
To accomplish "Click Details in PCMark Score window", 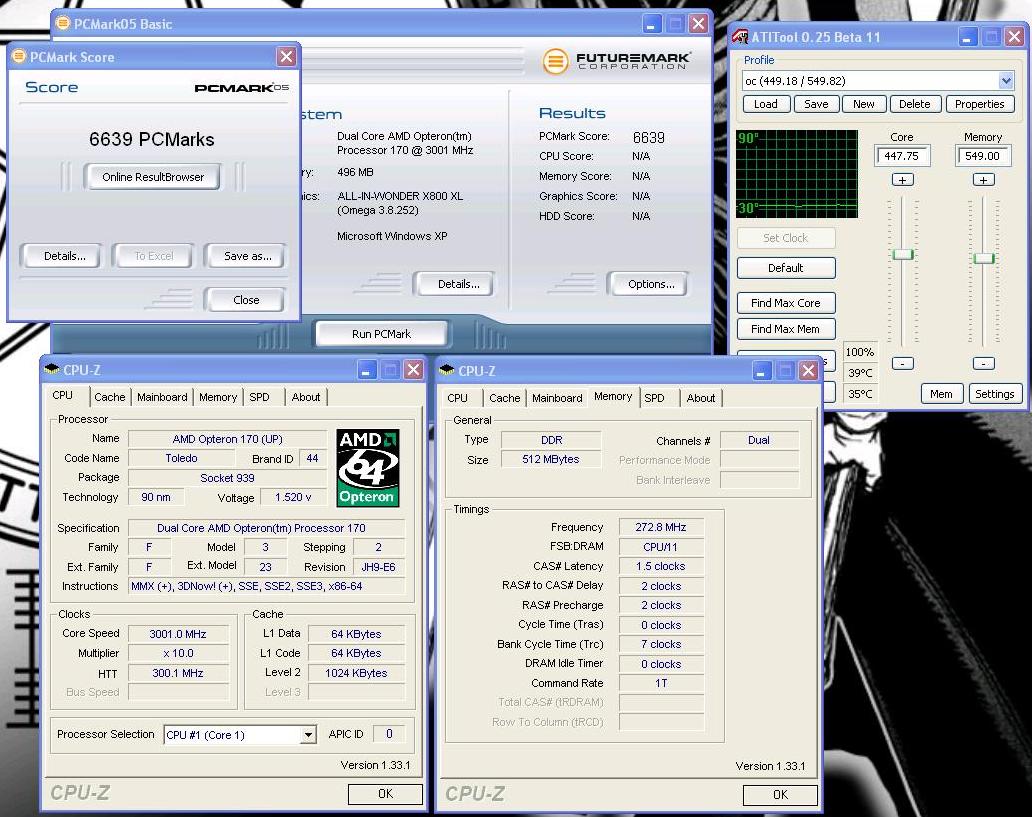I will tap(64, 256).
